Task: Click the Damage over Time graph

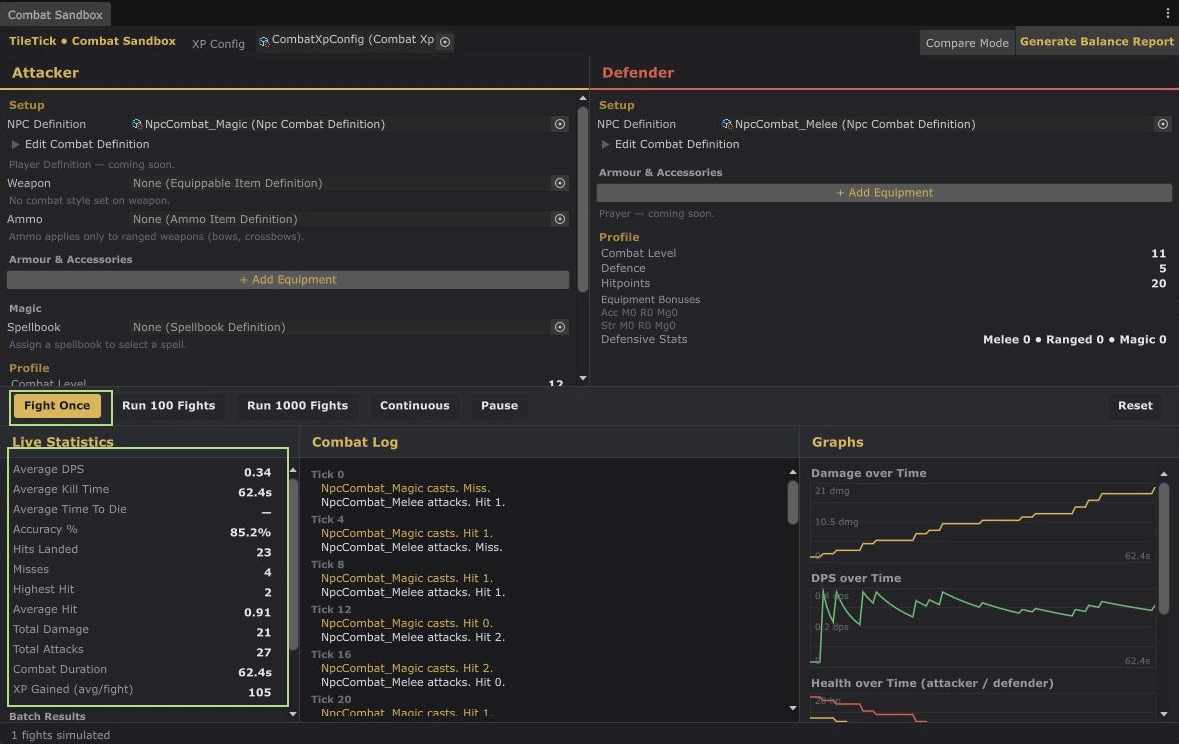Action: tap(984, 523)
